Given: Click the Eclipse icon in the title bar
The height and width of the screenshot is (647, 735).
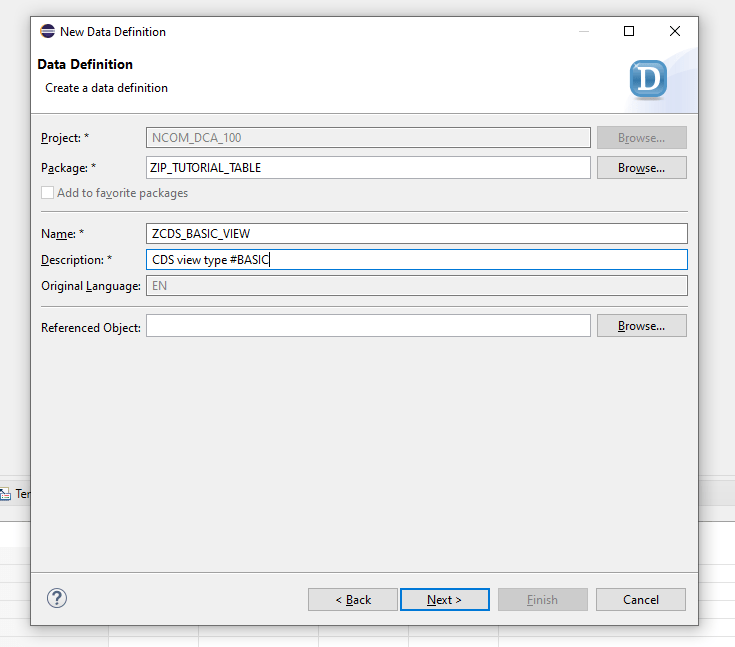Looking at the screenshot, I should [x=47, y=31].
